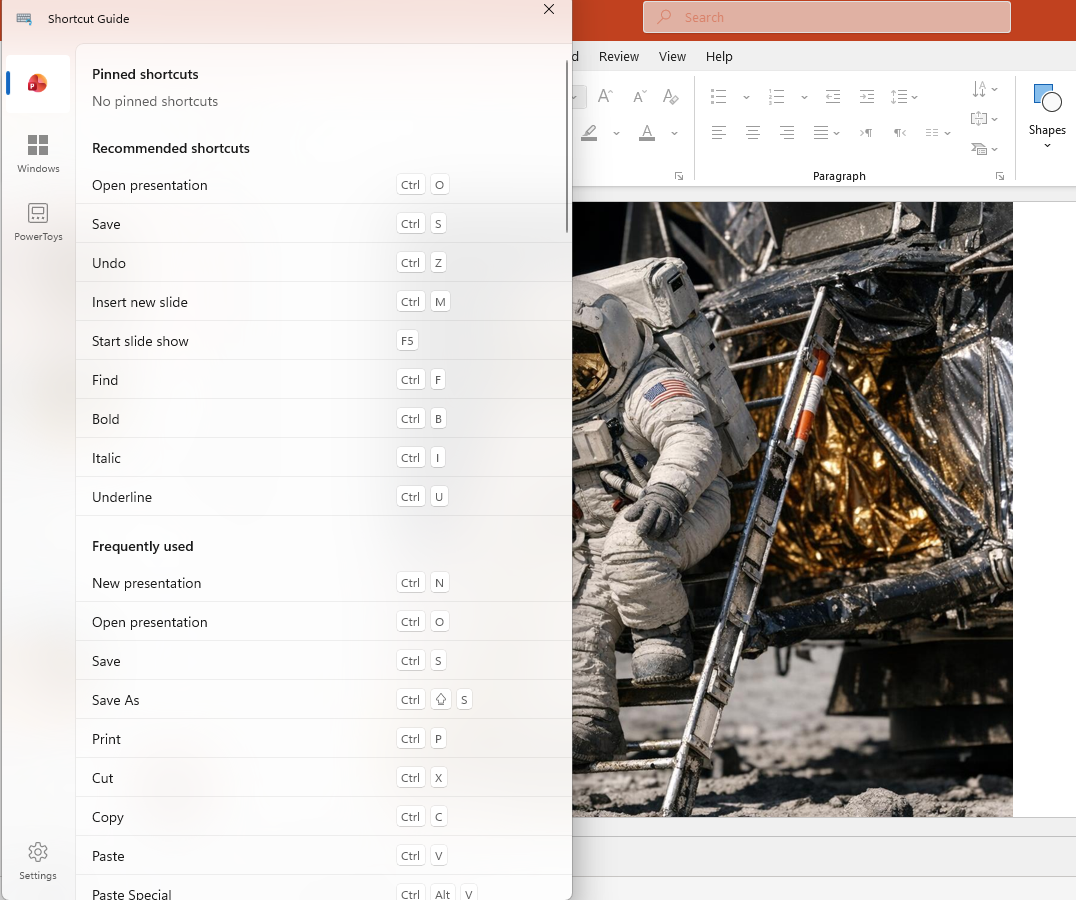Click the F5 key cap
1076x900 pixels.
(x=407, y=341)
